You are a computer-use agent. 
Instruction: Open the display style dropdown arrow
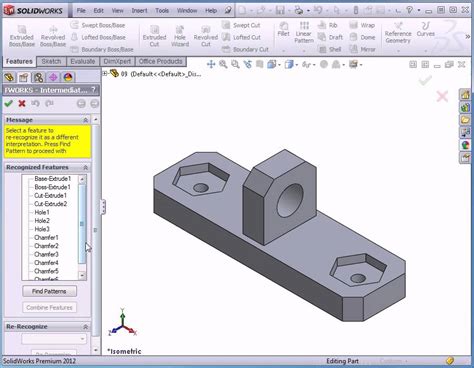click(x=297, y=65)
